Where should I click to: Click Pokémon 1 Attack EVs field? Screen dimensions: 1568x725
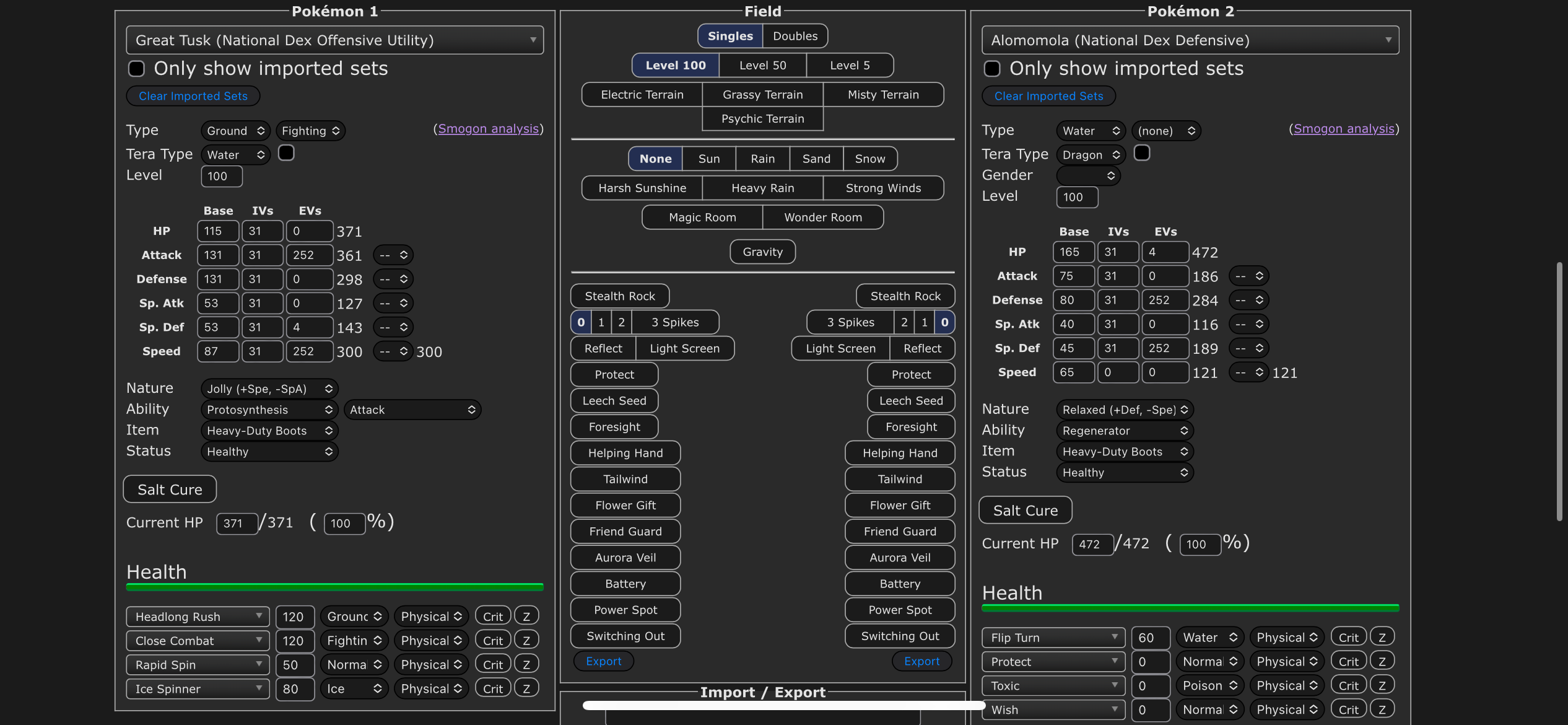click(310, 255)
